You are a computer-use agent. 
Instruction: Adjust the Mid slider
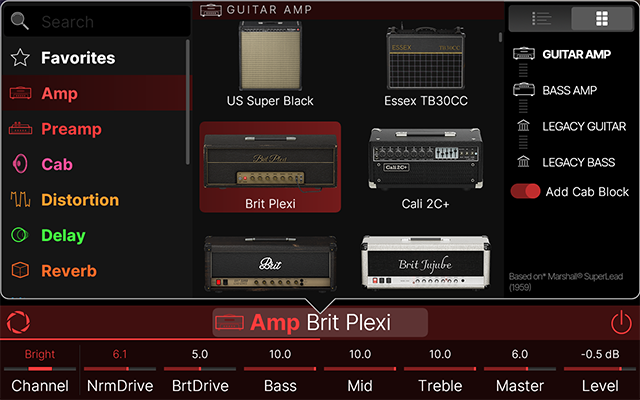(360, 369)
